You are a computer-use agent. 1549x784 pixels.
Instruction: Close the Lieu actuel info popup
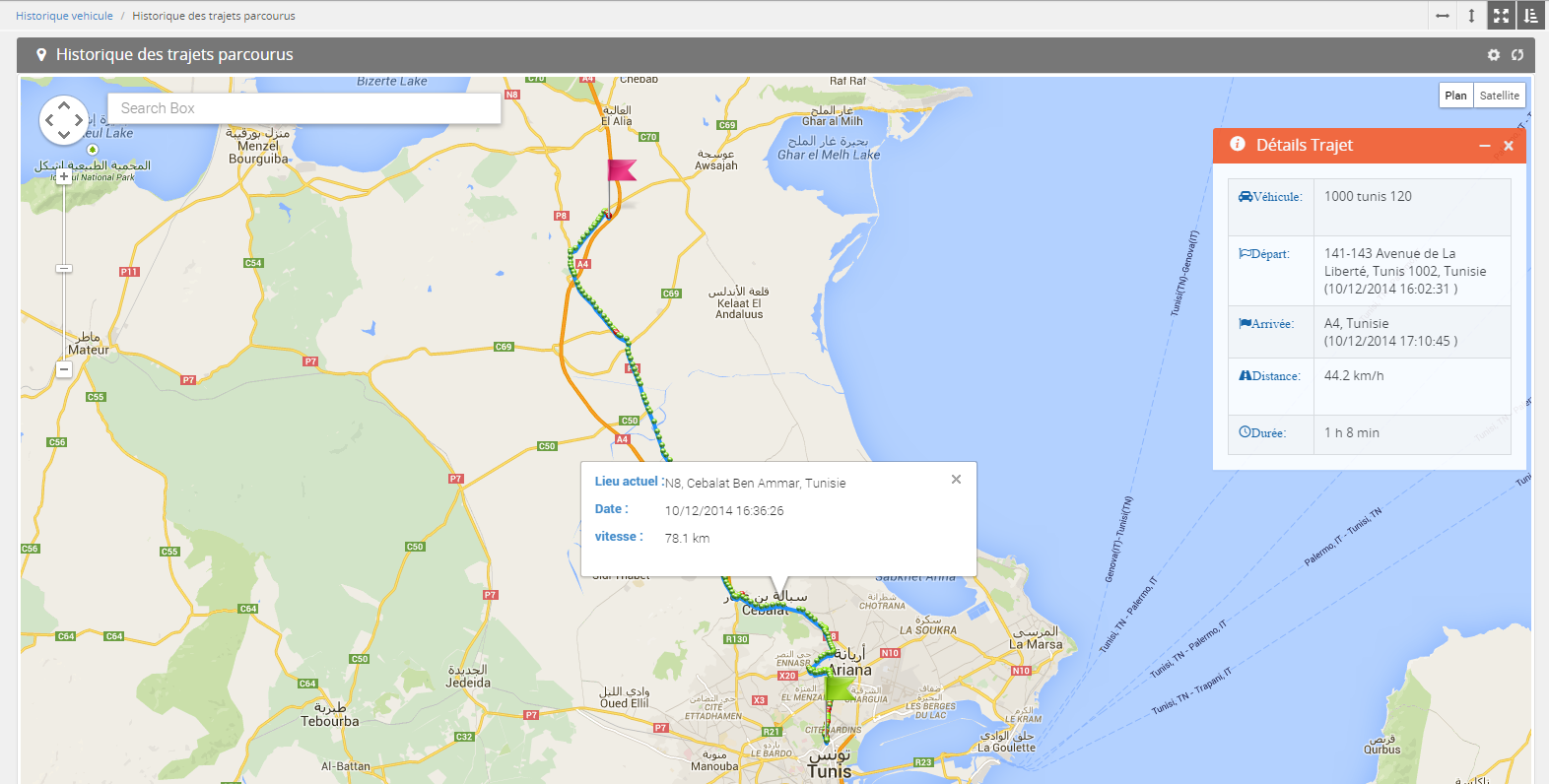[x=956, y=480]
